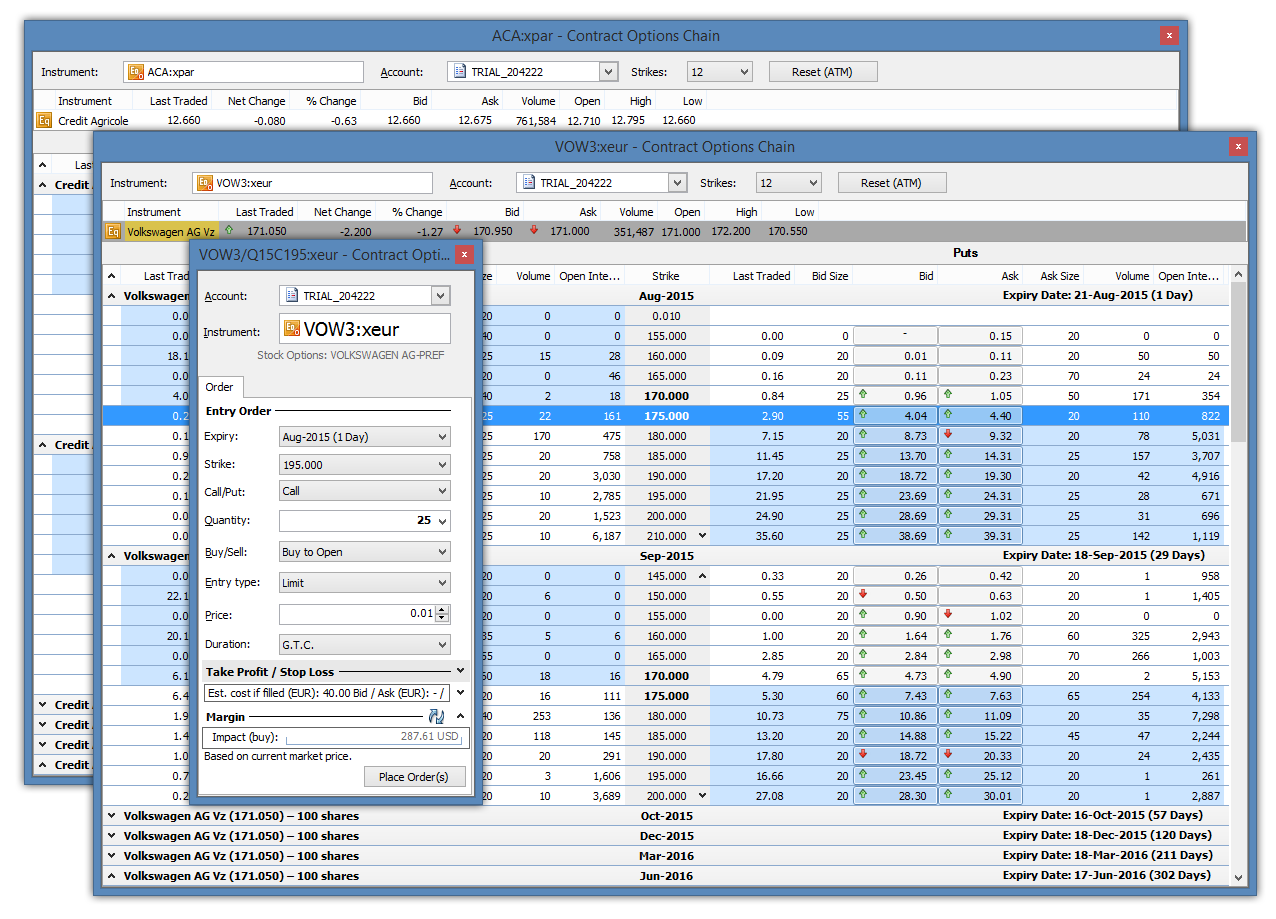Collapse the Margin section in order dialog
The image size is (1276, 919).
coord(460,716)
